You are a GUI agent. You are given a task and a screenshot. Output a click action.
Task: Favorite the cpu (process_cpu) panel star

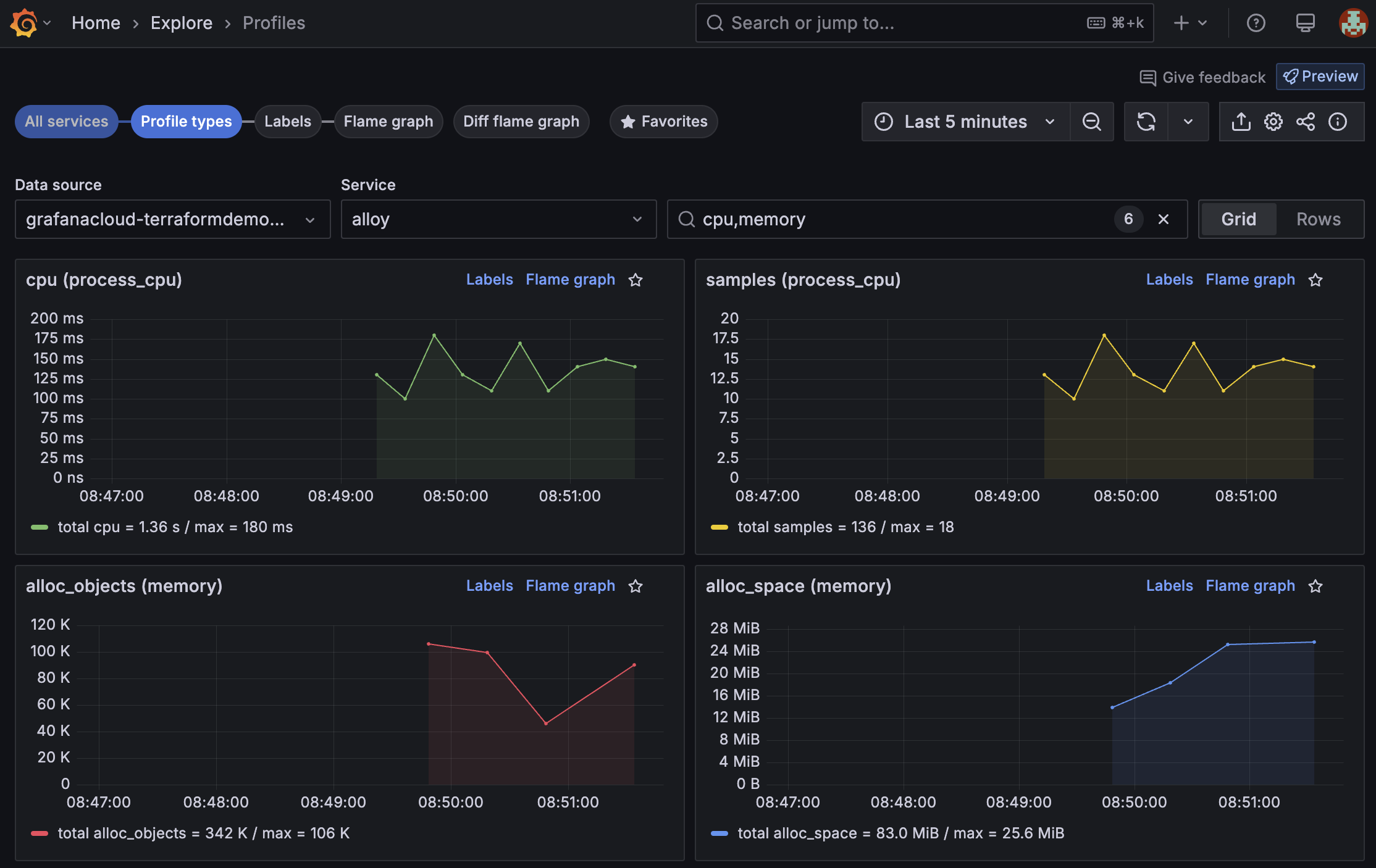coord(636,280)
